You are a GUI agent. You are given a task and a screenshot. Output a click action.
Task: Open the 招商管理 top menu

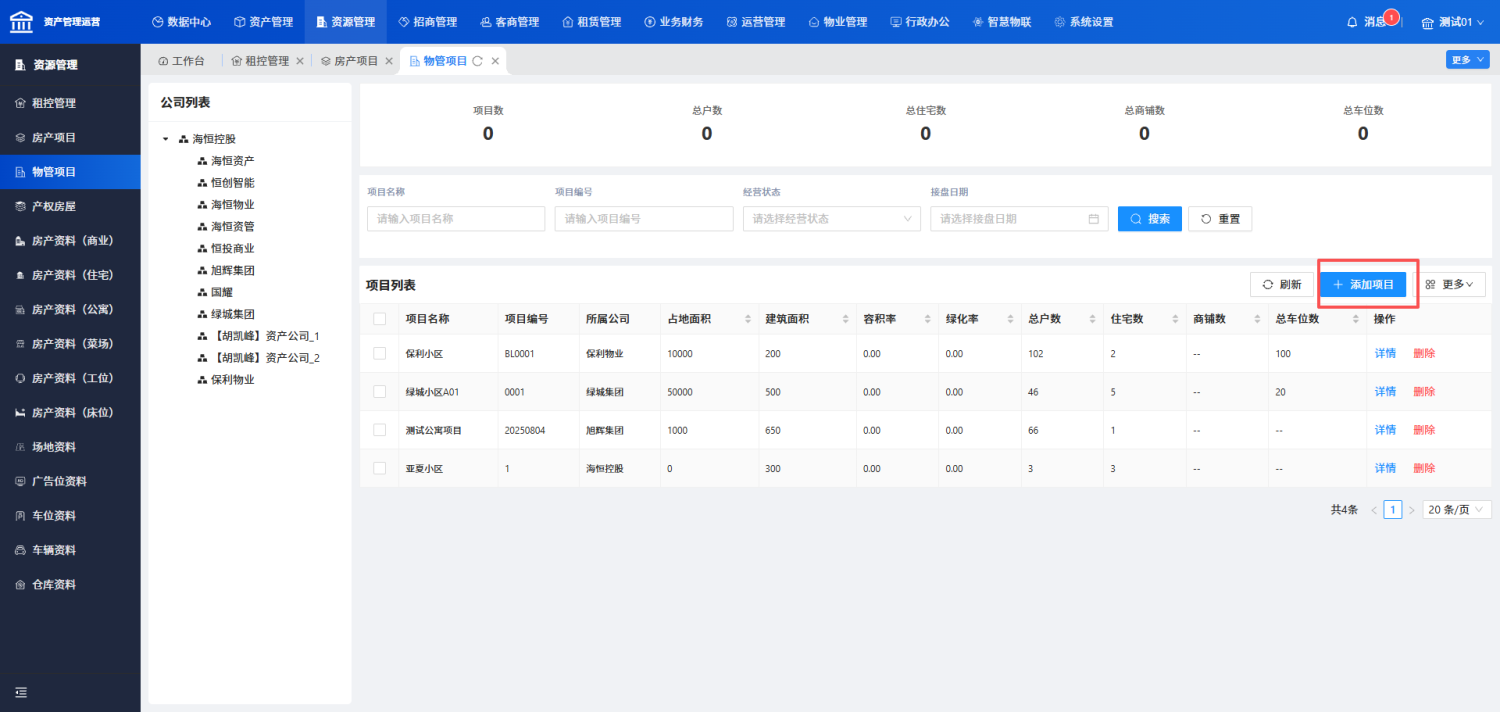coord(428,22)
